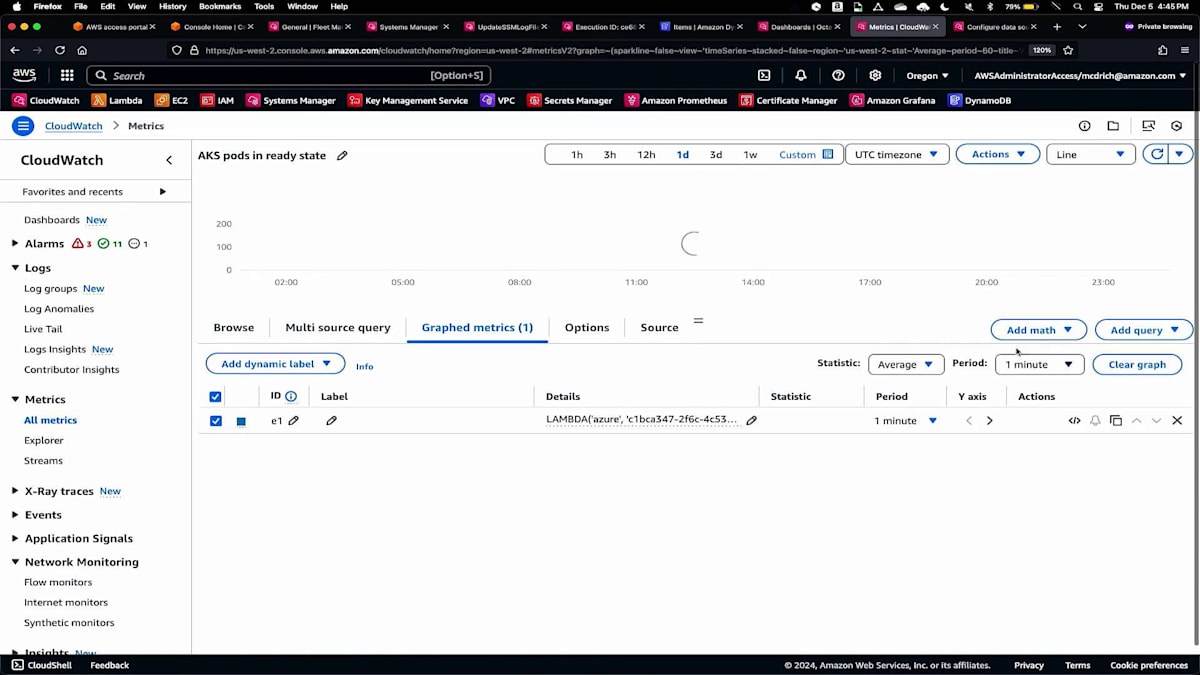Open the AWS settings gear icon
Image resolution: width=1200 pixels, height=675 pixels.
click(x=875, y=75)
